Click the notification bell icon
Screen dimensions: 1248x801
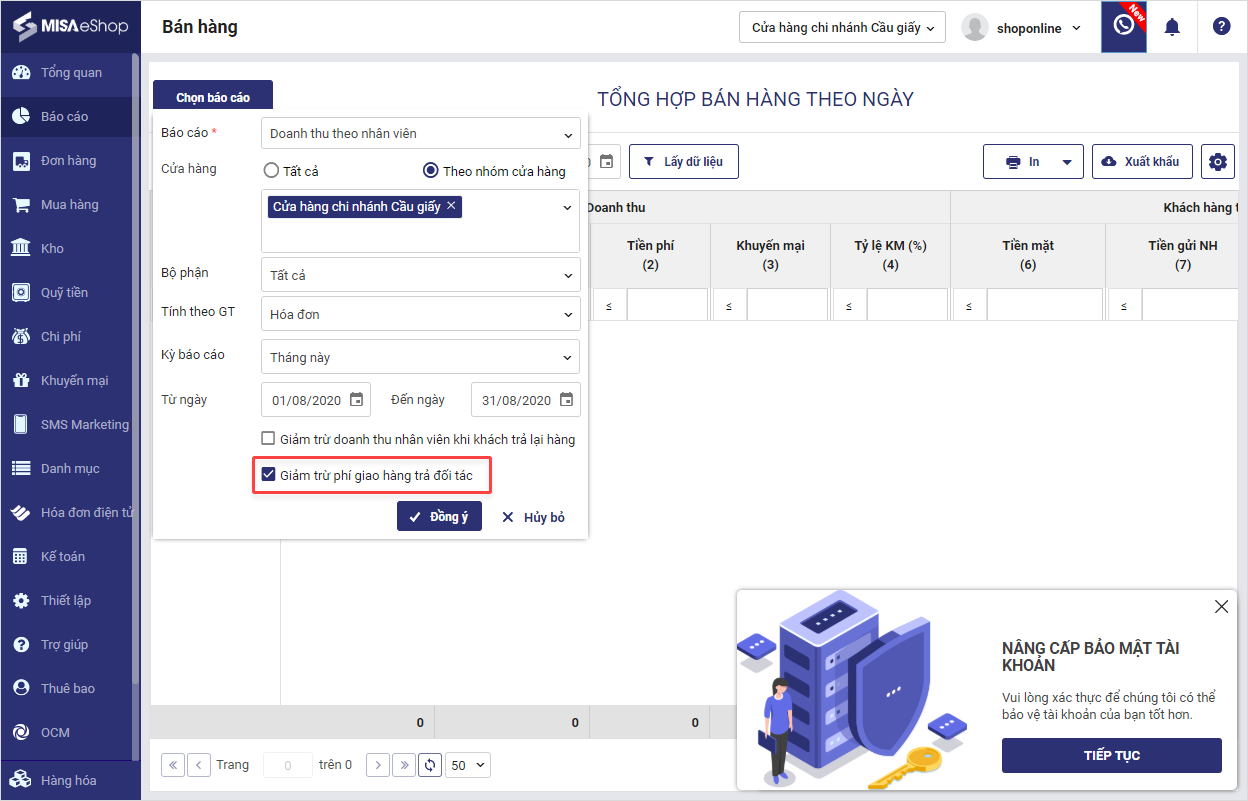(x=1172, y=27)
